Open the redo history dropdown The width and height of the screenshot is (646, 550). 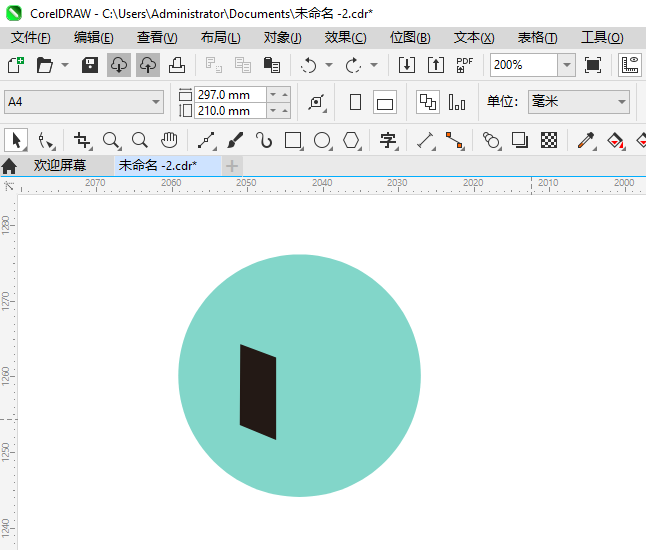374,65
